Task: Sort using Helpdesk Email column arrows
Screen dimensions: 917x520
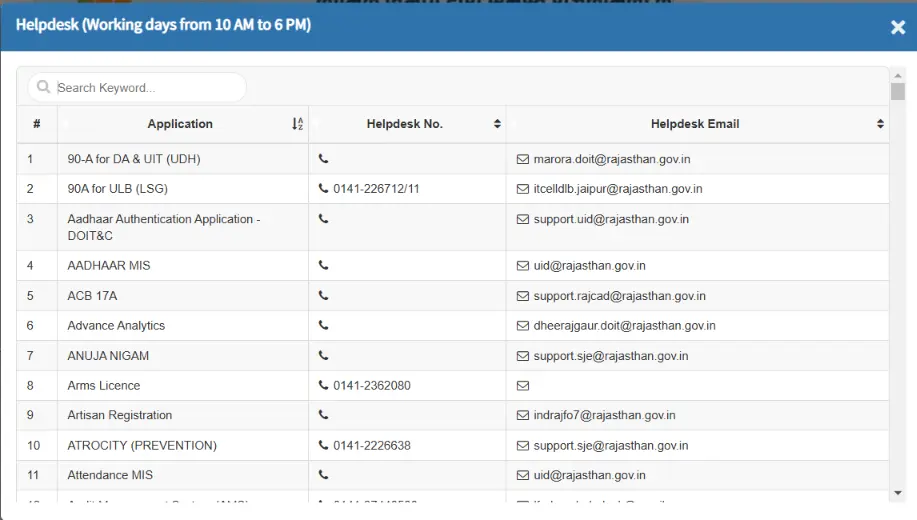Action: pos(880,124)
